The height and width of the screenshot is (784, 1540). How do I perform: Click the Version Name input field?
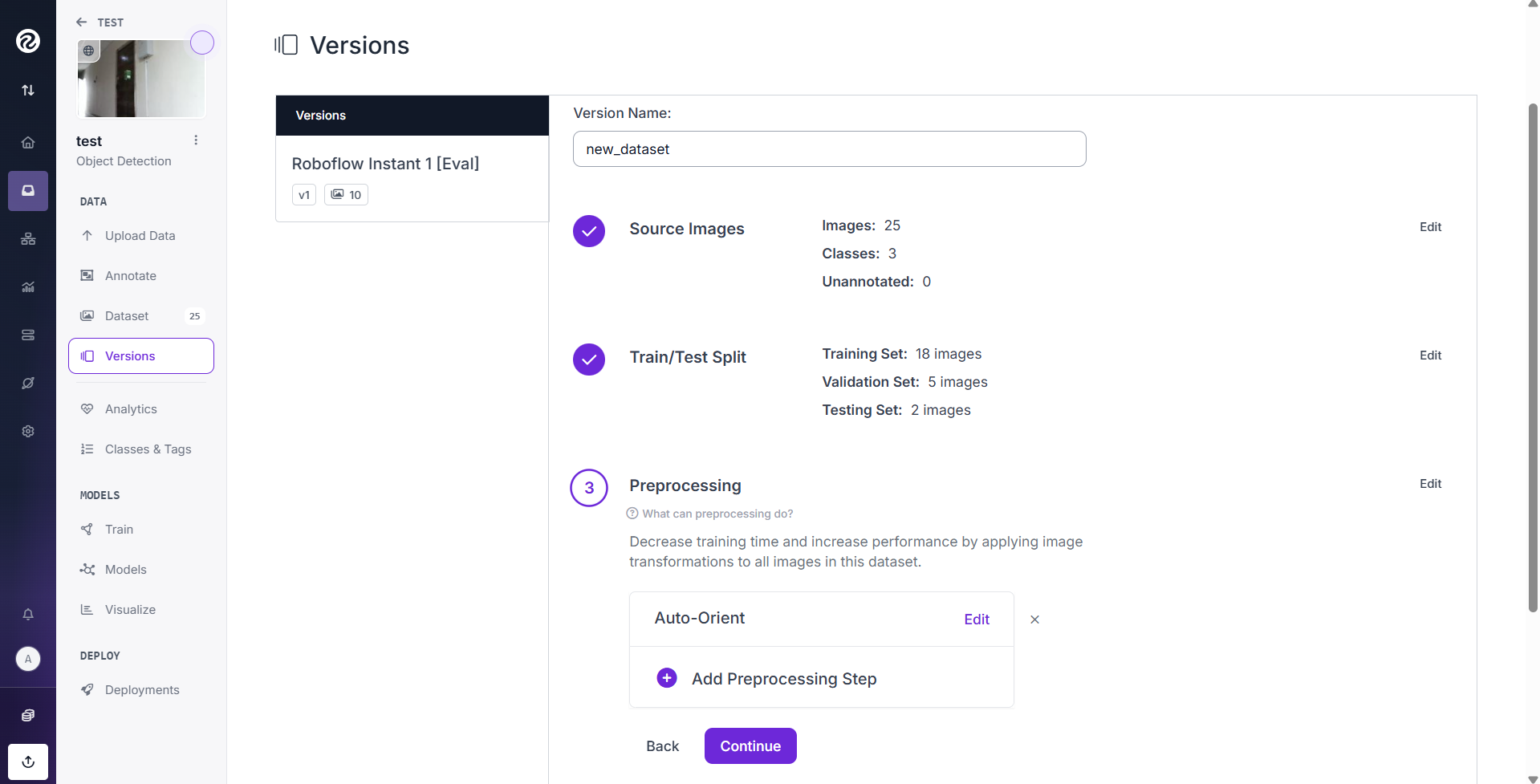click(x=829, y=149)
